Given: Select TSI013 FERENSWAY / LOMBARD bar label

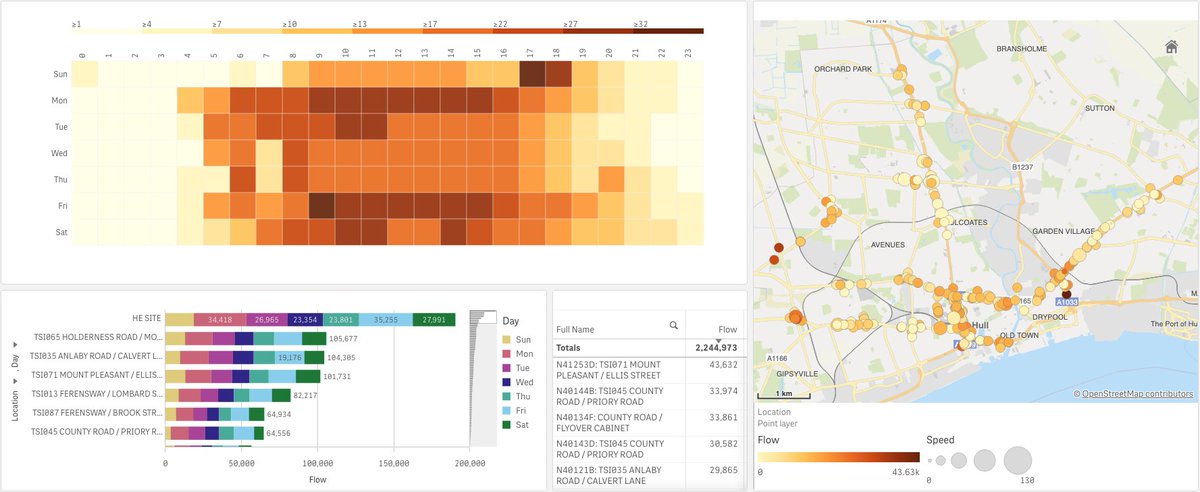Looking at the screenshot, I should (97, 395).
